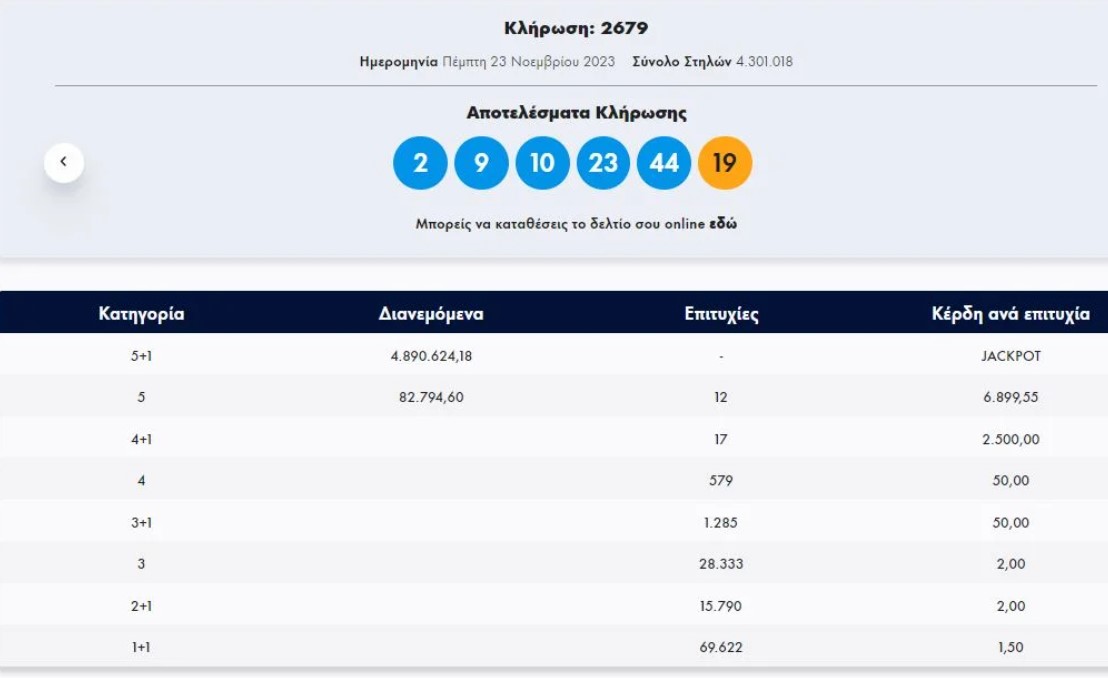
Task: Select the blue ball numbered 10
Action: [x=542, y=161]
